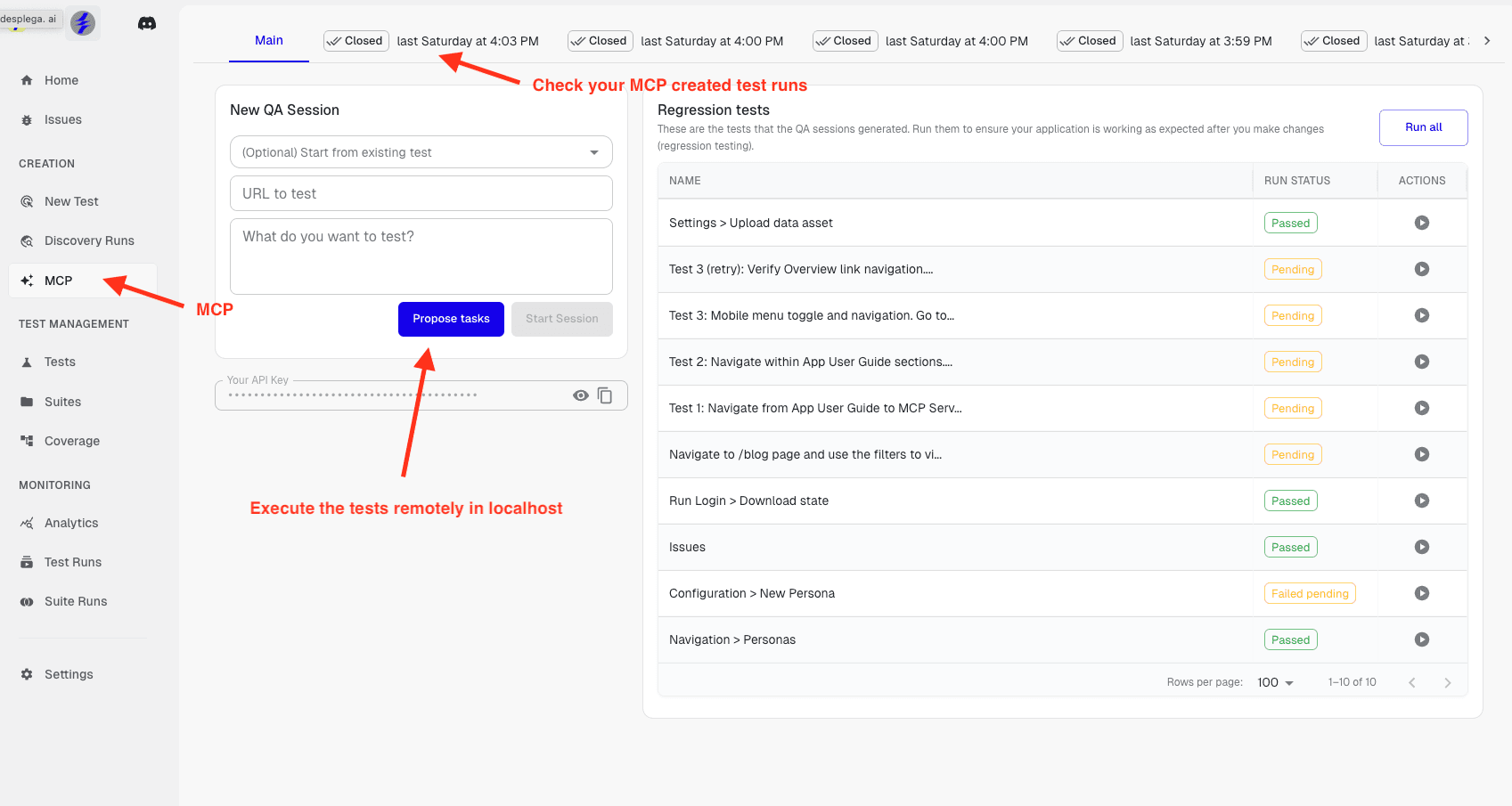This screenshot has height=806, width=1512.
Task: Reveal the API key with eye icon
Action: pos(580,395)
